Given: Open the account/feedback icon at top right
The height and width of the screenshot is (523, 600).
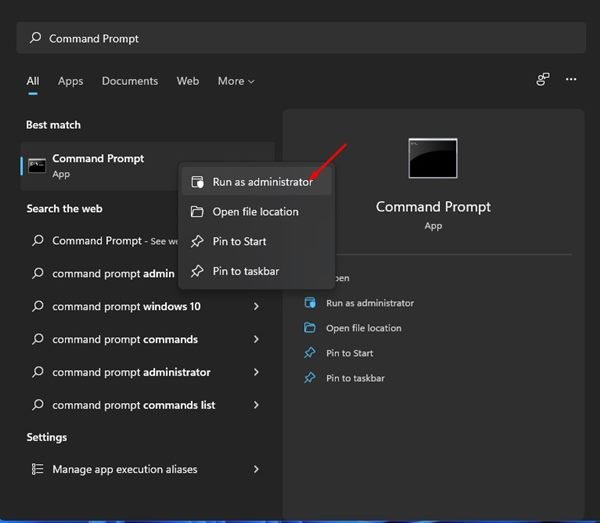Looking at the screenshot, I should [x=543, y=80].
